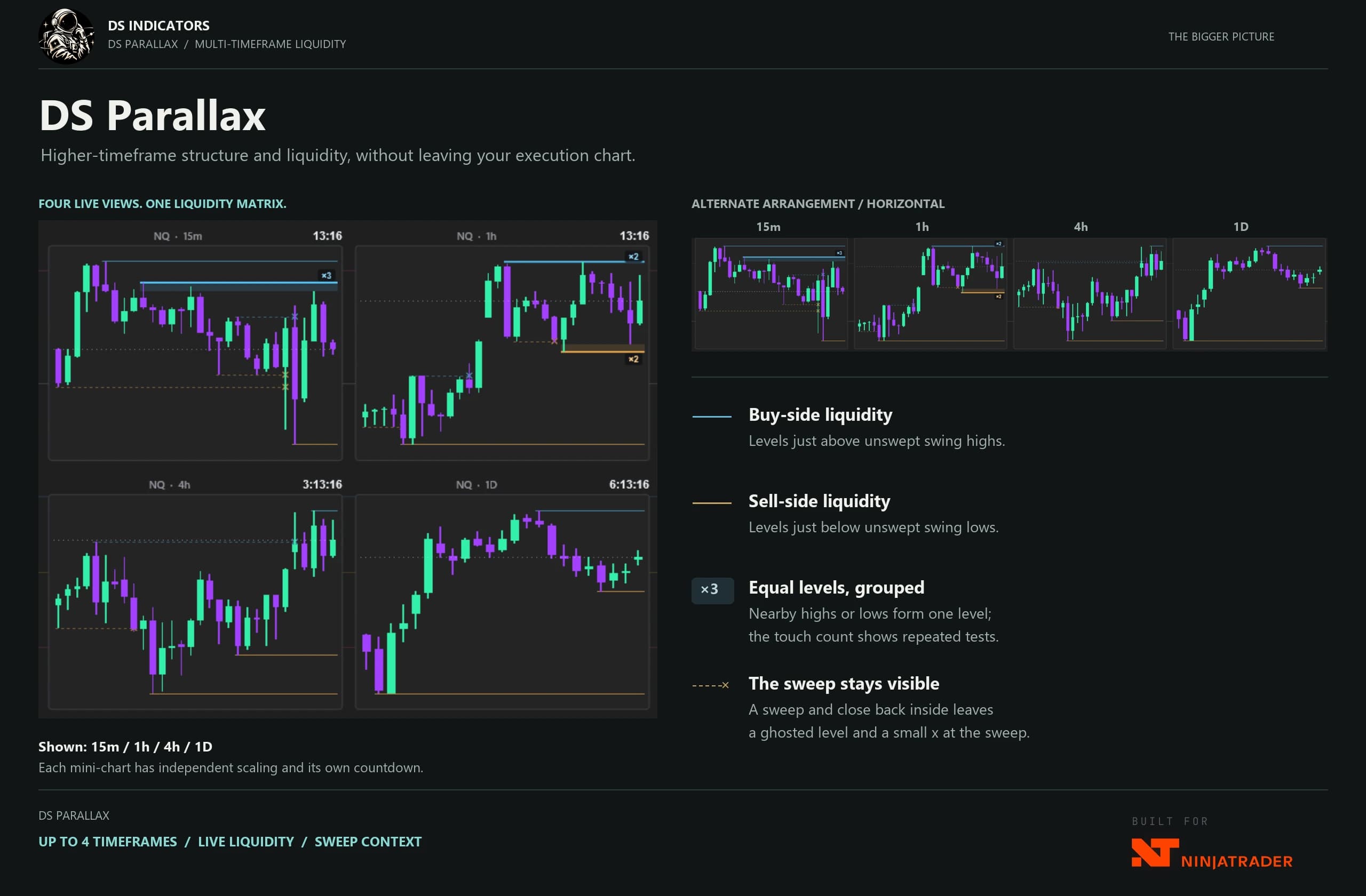Click the 'DS Parallax' main heading
Image resolution: width=1366 pixels, height=896 pixels.
pyautogui.click(x=152, y=115)
